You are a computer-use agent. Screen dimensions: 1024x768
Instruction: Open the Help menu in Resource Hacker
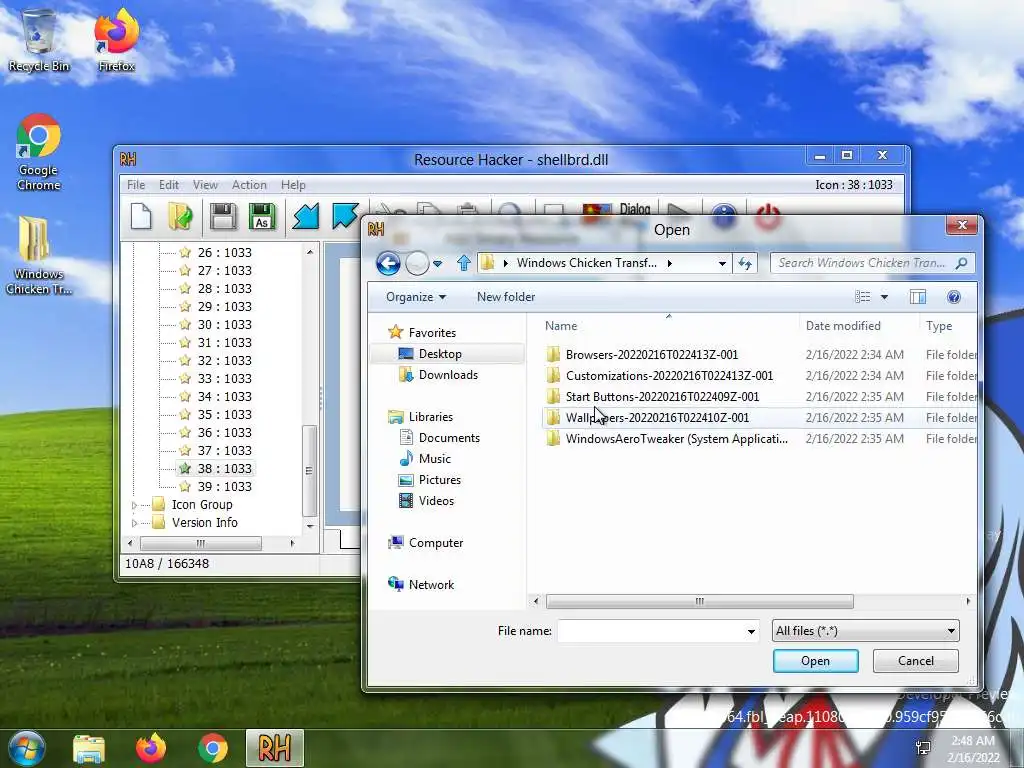click(x=293, y=185)
